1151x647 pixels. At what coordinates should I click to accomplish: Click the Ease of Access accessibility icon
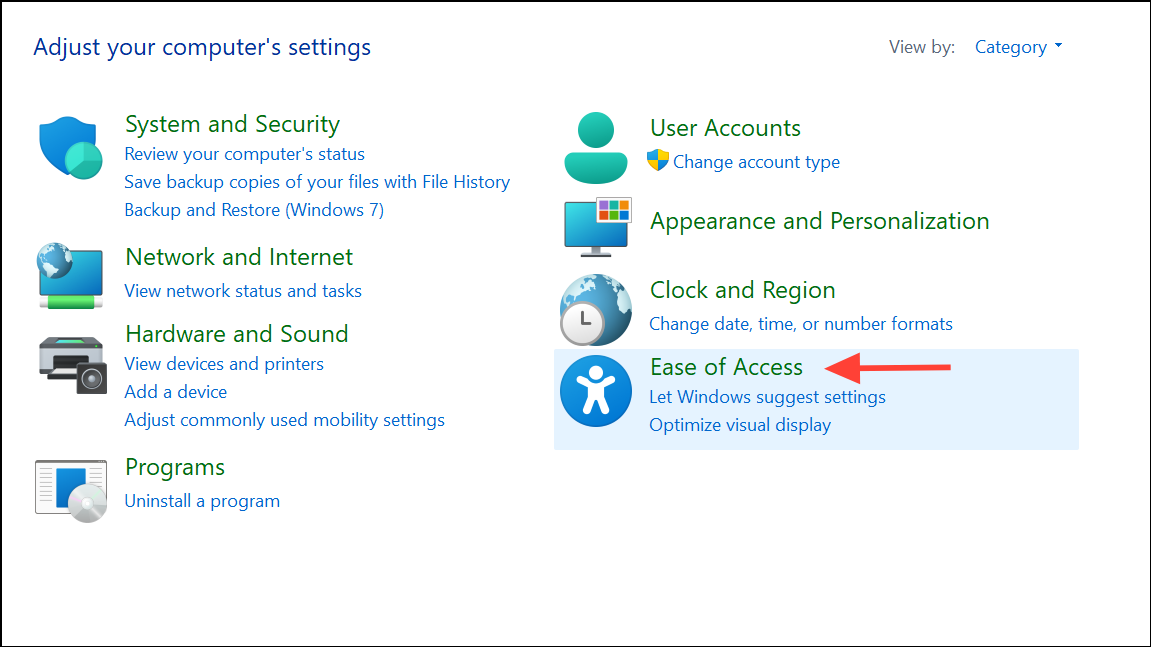click(595, 390)
